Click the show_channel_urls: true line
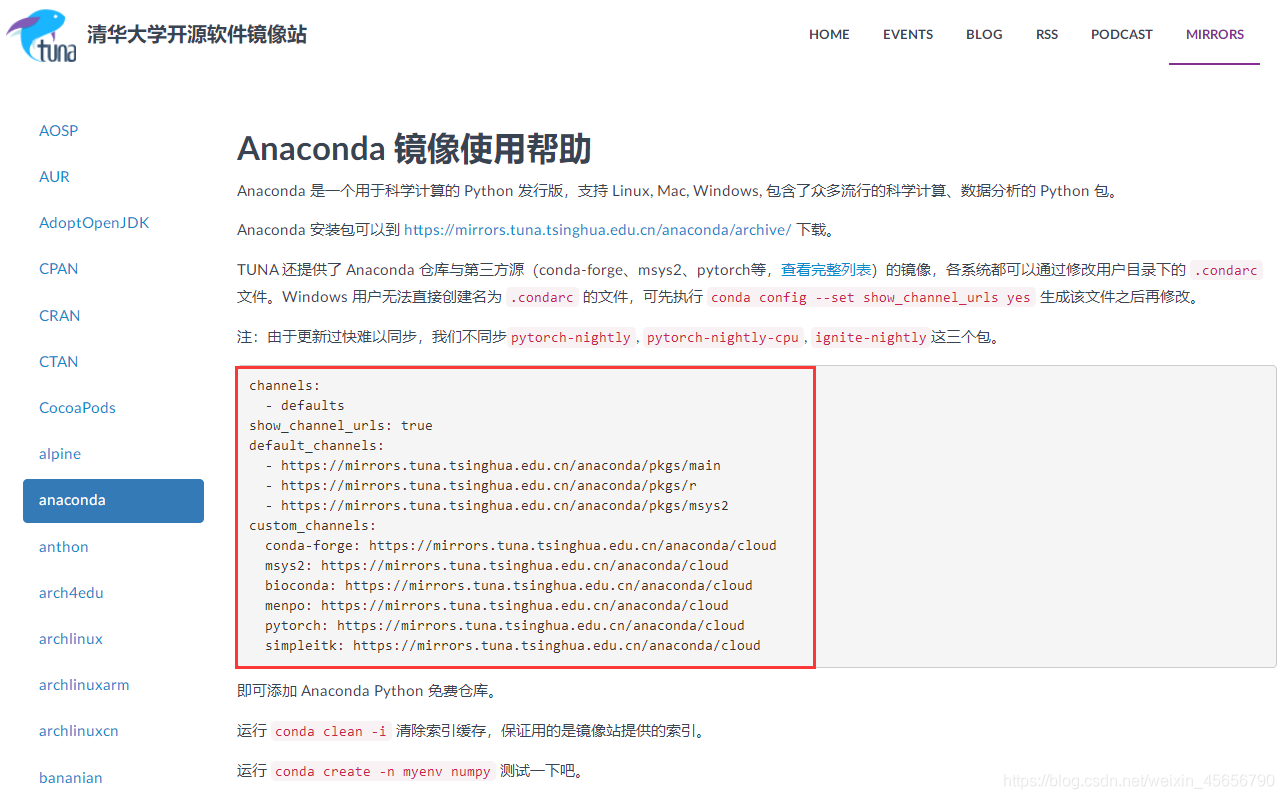The width and height of the screenshot is (1284, 799). point(341,425)
